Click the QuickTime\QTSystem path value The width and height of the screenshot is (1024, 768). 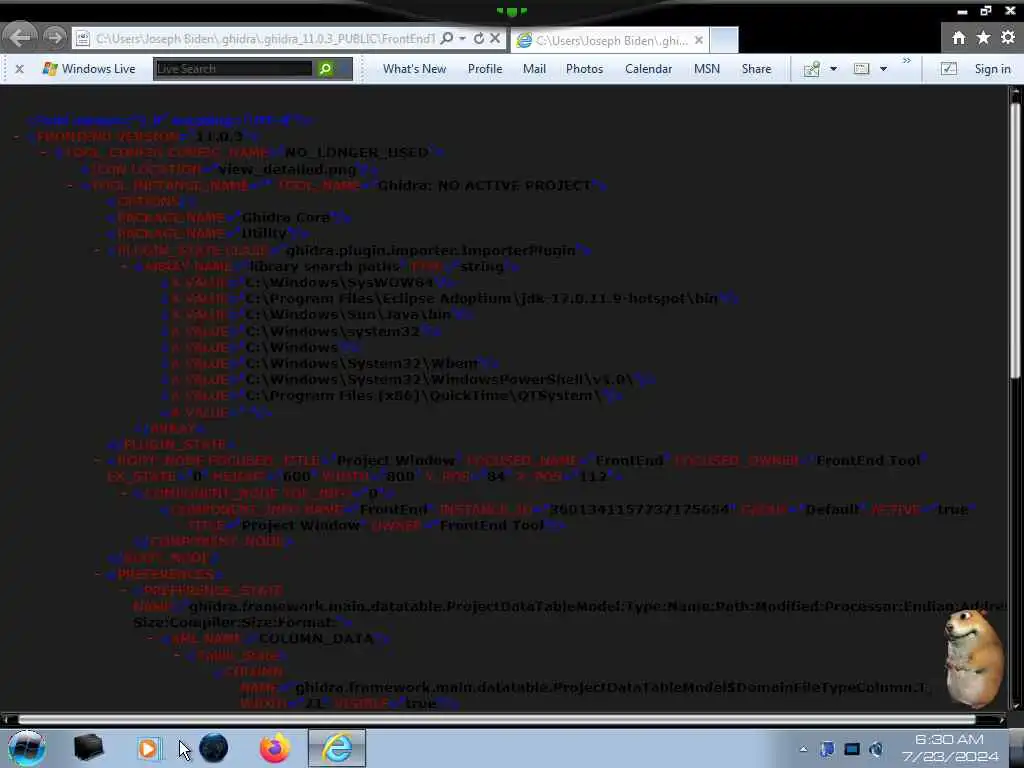(423, 396)
